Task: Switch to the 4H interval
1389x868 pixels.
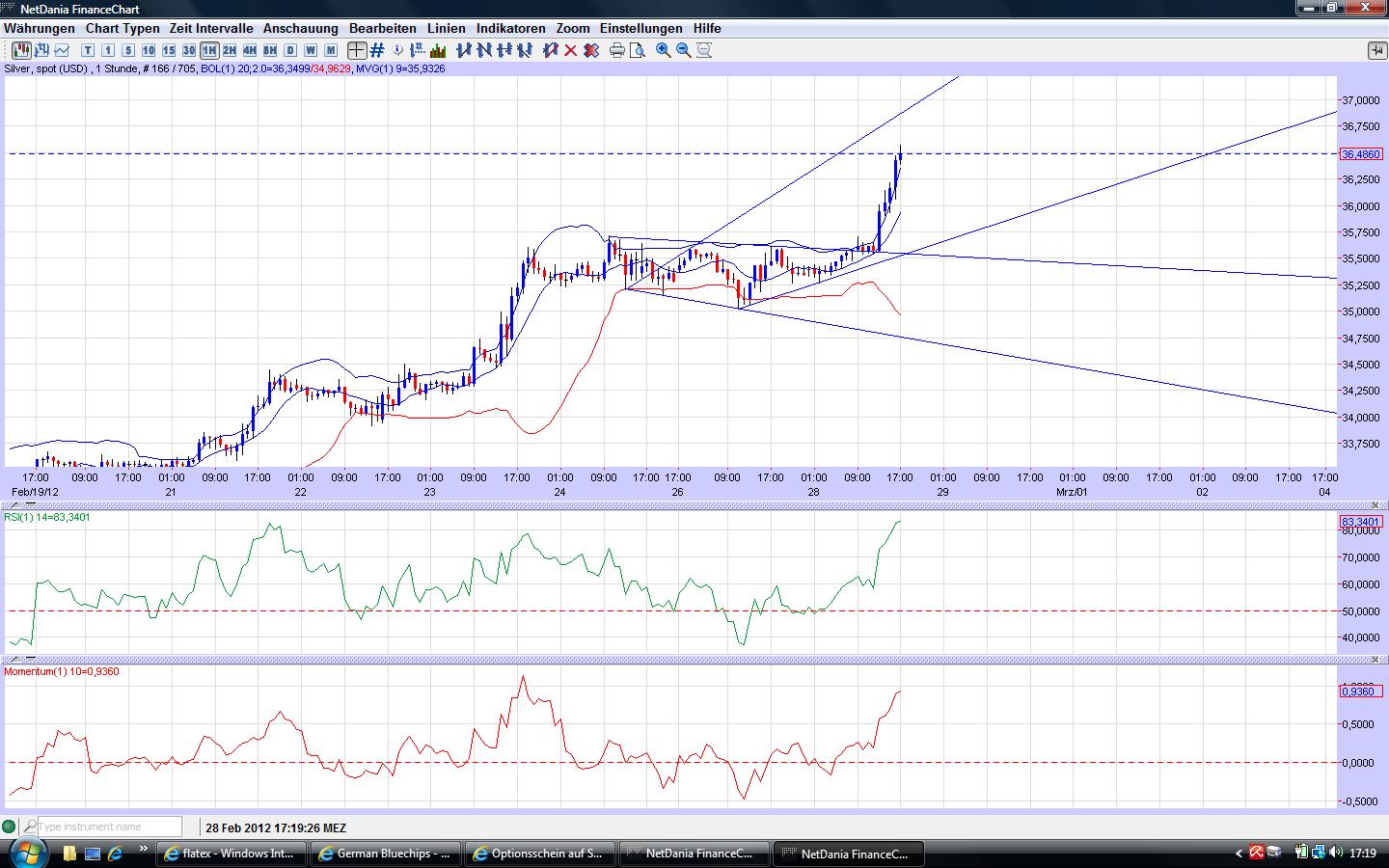Action: coord(250,50)
